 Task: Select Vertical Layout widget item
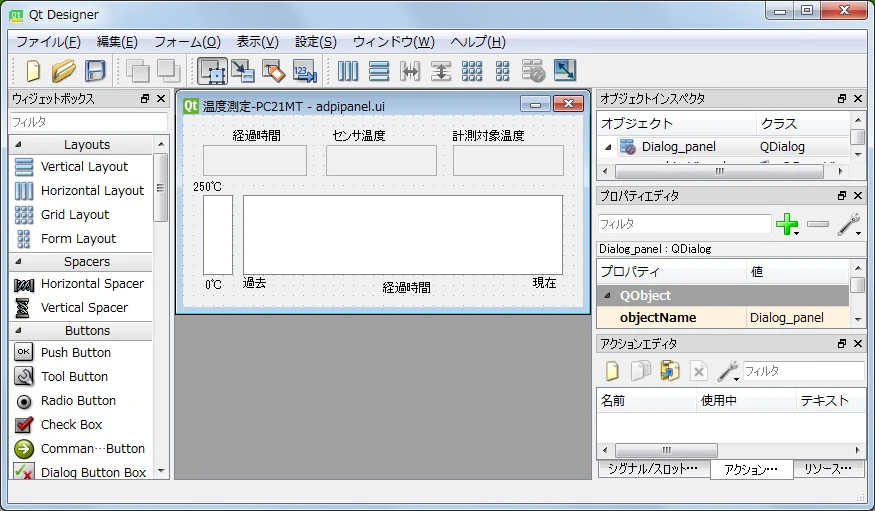click(x=84, y=166)
